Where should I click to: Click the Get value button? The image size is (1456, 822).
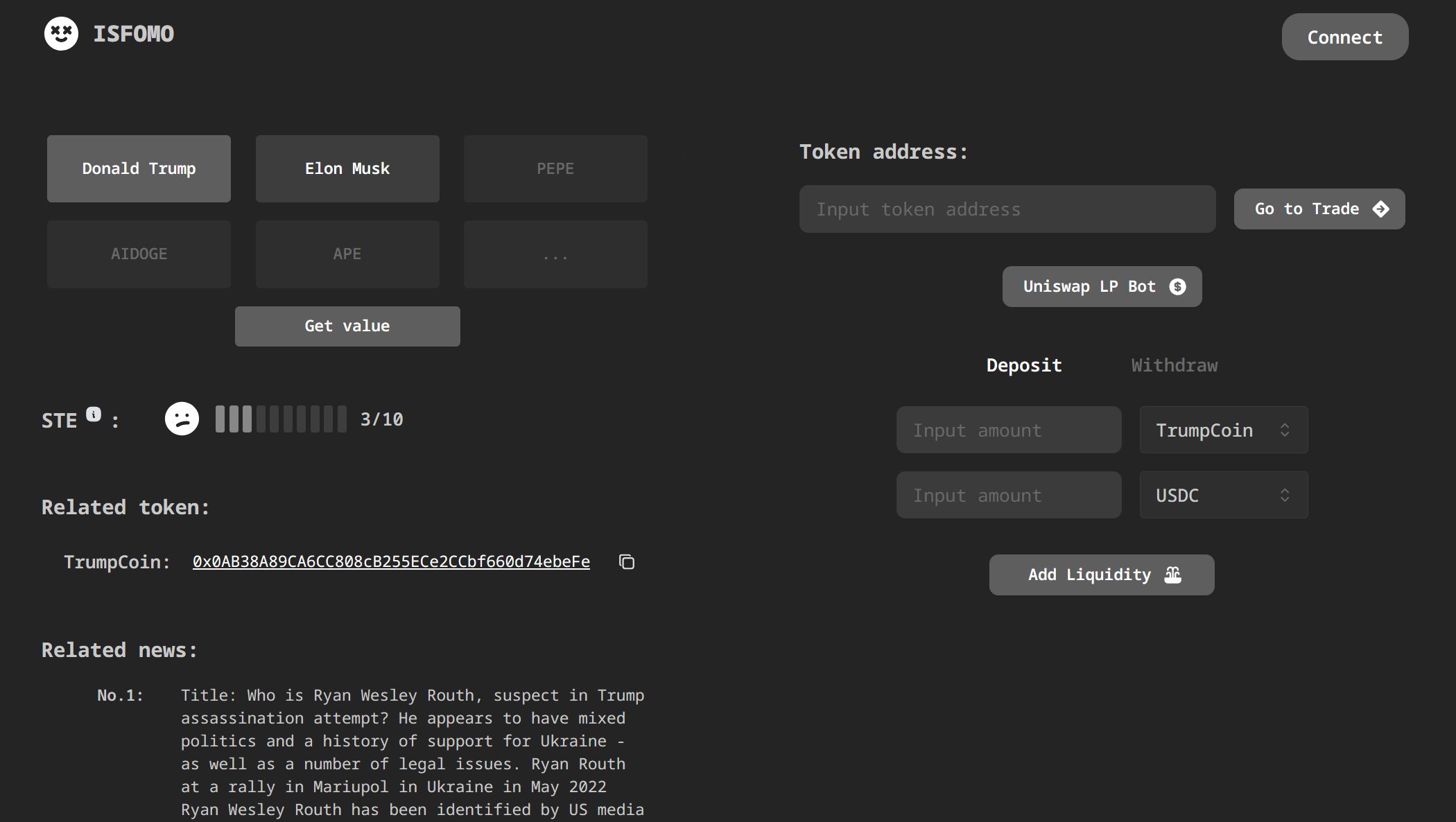point(347,326)
